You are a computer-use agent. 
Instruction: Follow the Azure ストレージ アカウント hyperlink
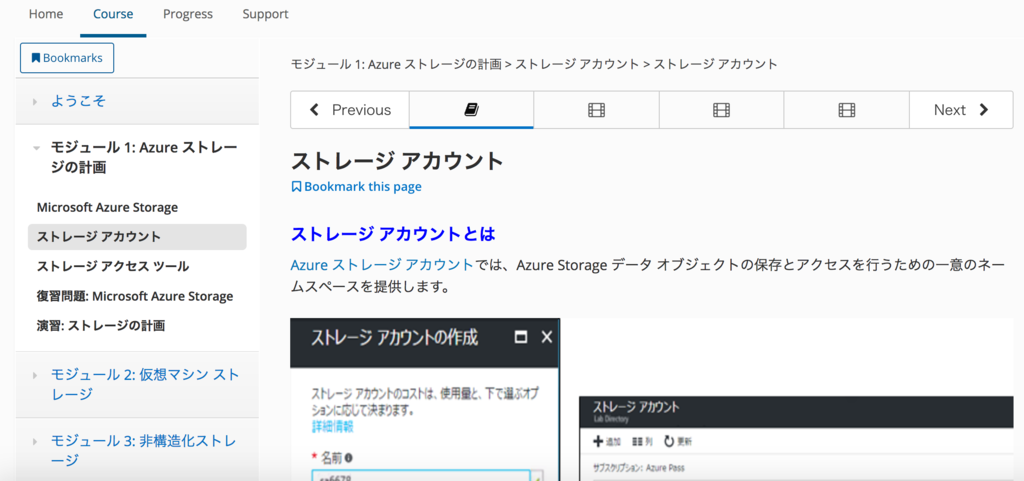382,265
